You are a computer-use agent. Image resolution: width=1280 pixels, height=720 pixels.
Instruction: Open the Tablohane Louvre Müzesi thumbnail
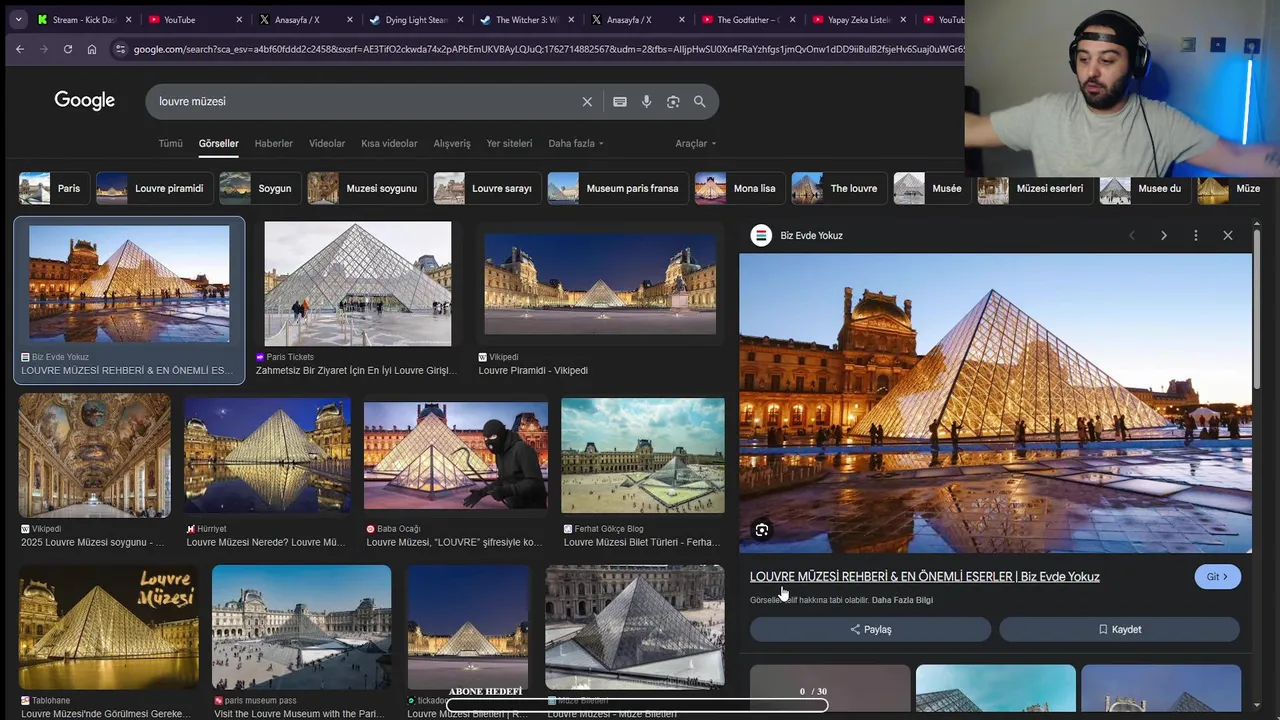tap(108, 628)
